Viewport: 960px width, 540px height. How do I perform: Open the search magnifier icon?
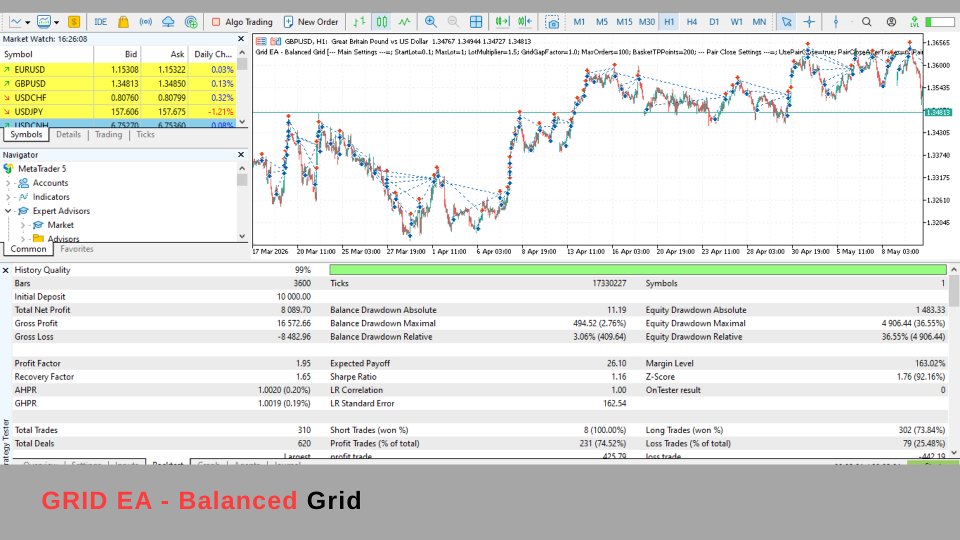pos(867,22)
